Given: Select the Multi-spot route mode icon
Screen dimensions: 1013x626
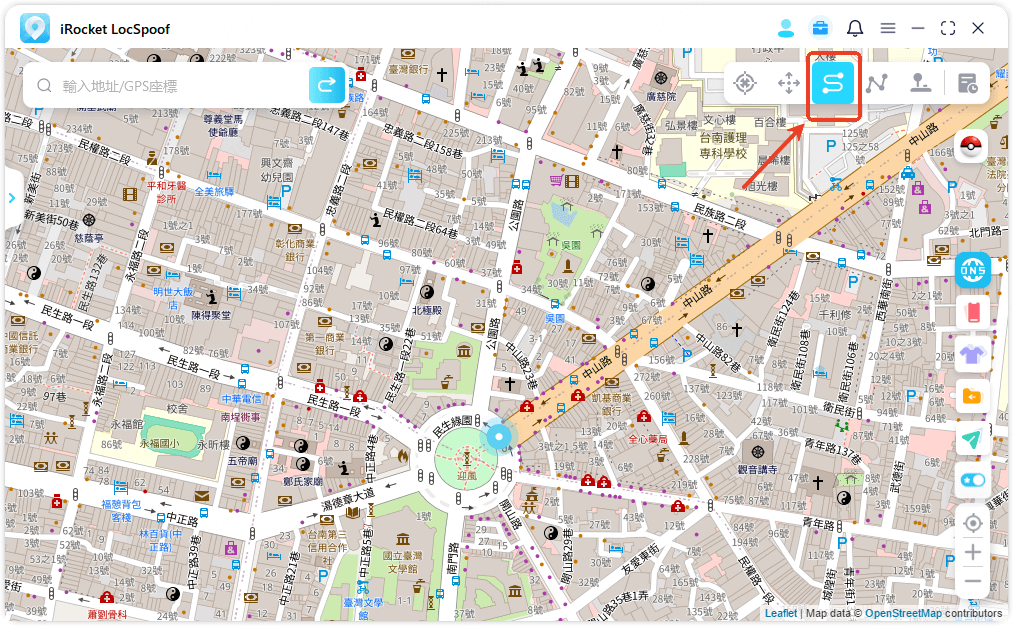Looking at the screenshot, I should pos(877,83).
